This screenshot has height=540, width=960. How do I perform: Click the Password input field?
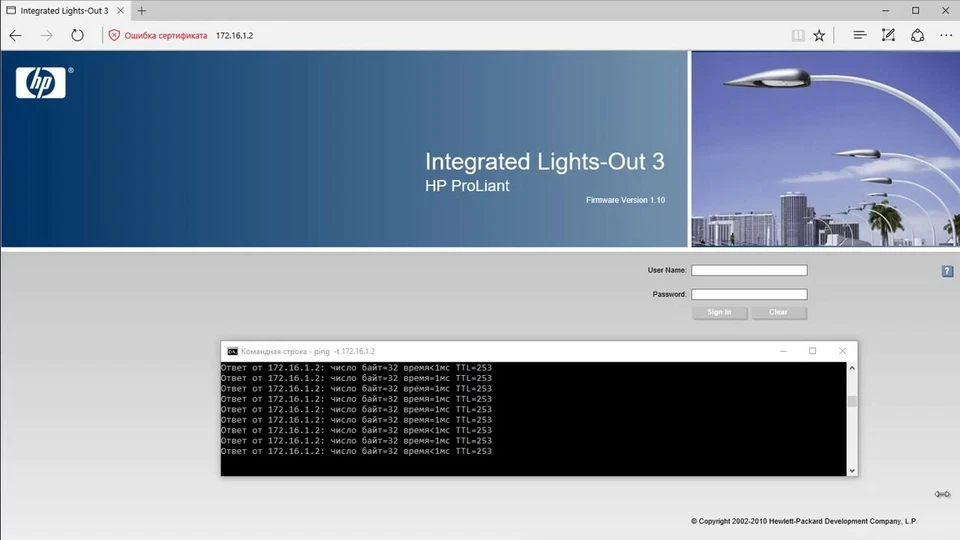click(x=749, y=294)
